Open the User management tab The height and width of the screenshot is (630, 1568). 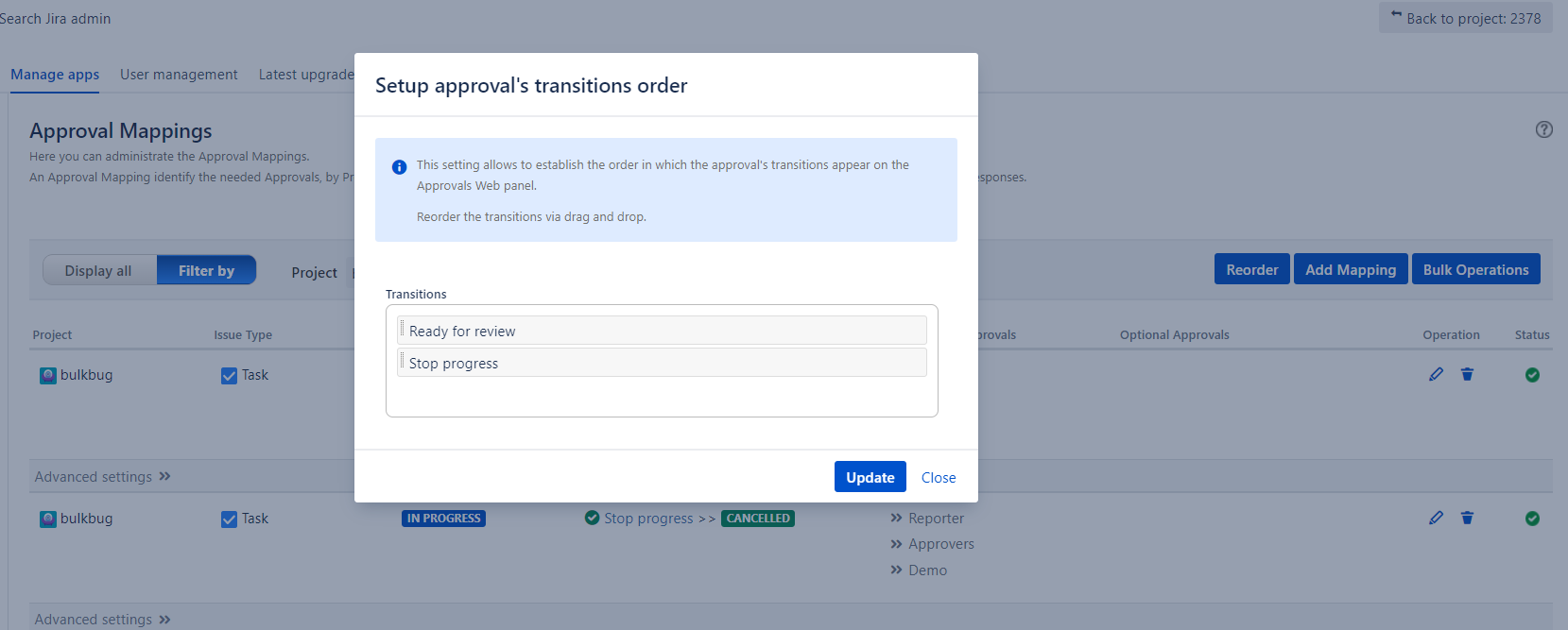179,75
